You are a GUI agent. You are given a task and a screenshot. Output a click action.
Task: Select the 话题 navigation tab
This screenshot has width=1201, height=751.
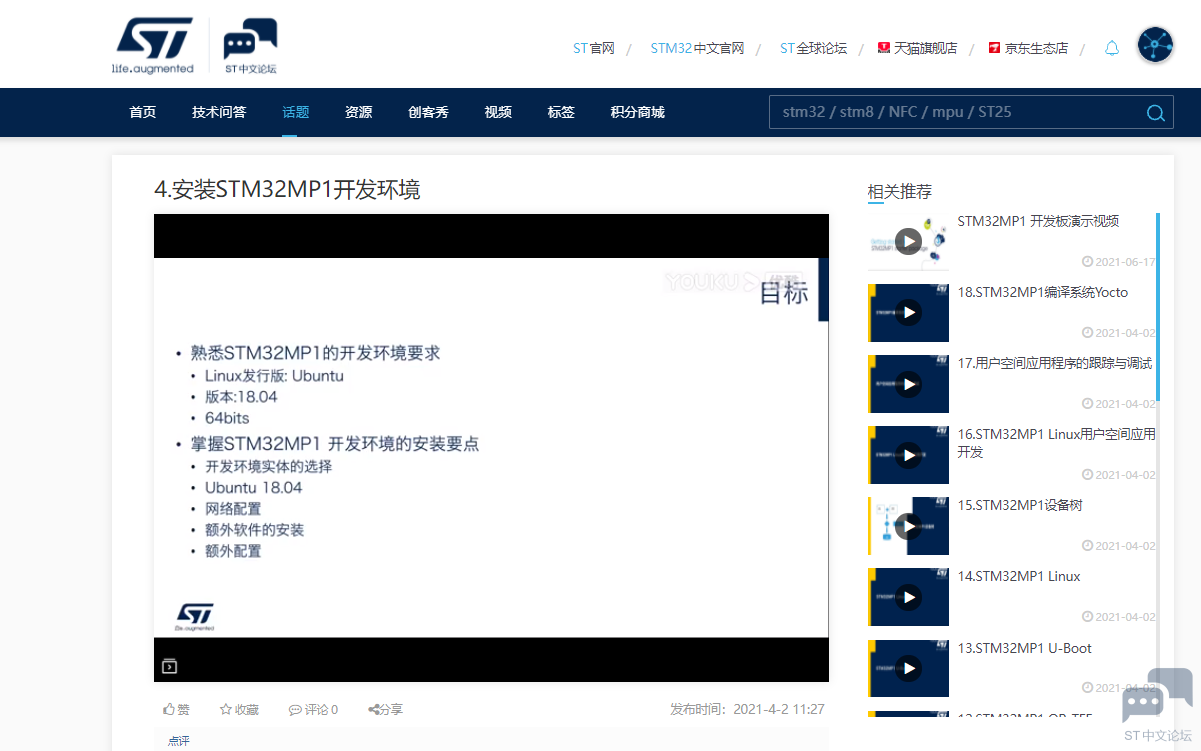(x=296, y=112)
